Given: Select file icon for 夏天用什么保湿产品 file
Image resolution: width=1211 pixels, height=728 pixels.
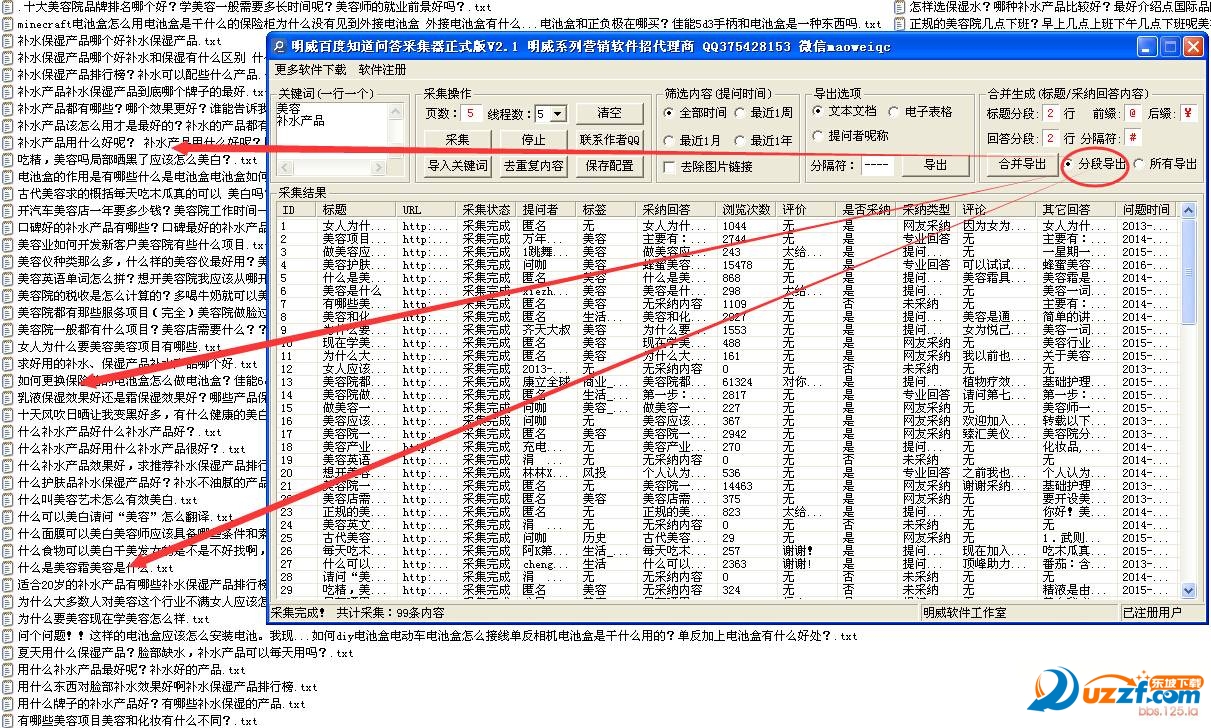Looking at the screenshot, I should [8, 653].
